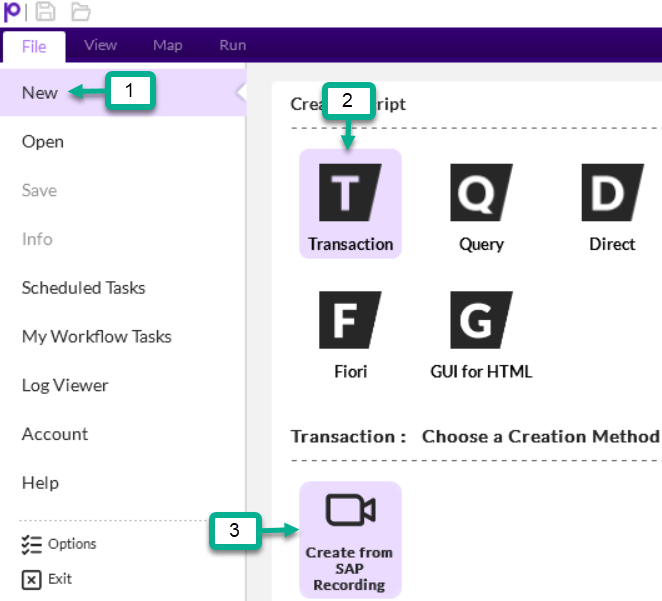Click the Exit label text
This screenshot has height=601, width=662.
(60, 579)
